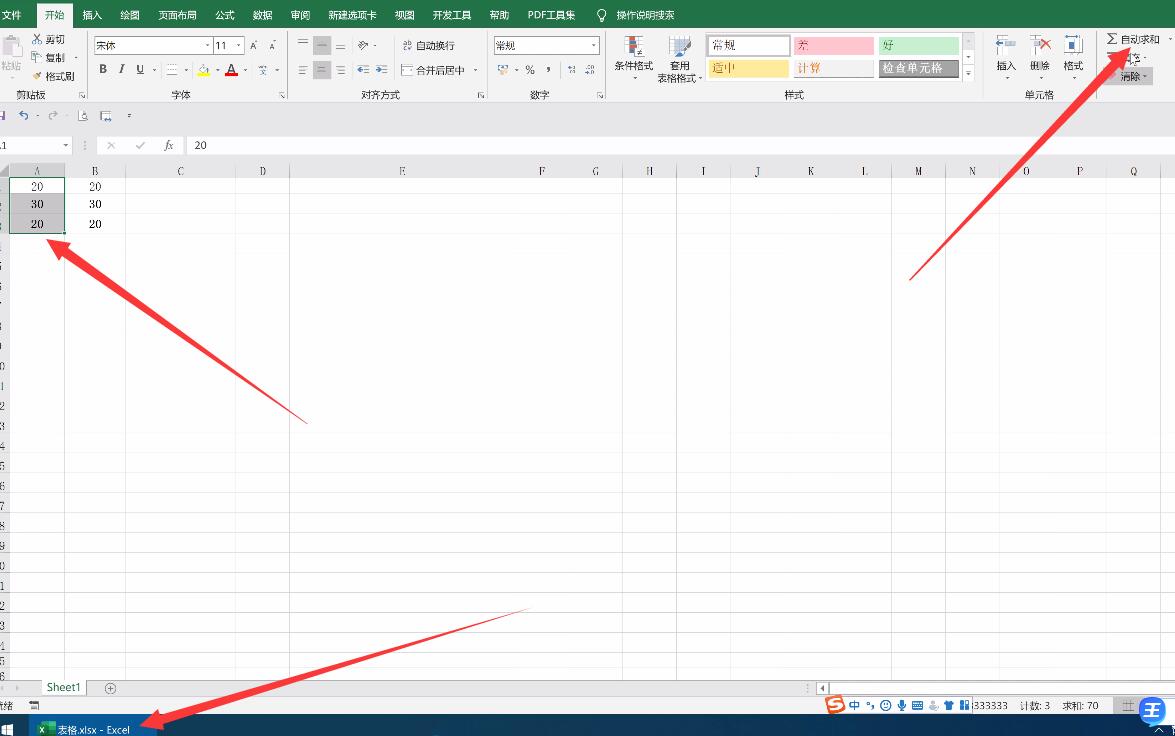Open the File (文件) tab

12,15
